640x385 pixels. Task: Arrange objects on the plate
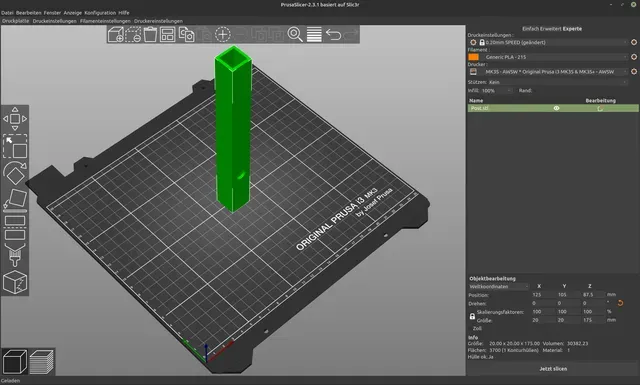pos(167,35)
